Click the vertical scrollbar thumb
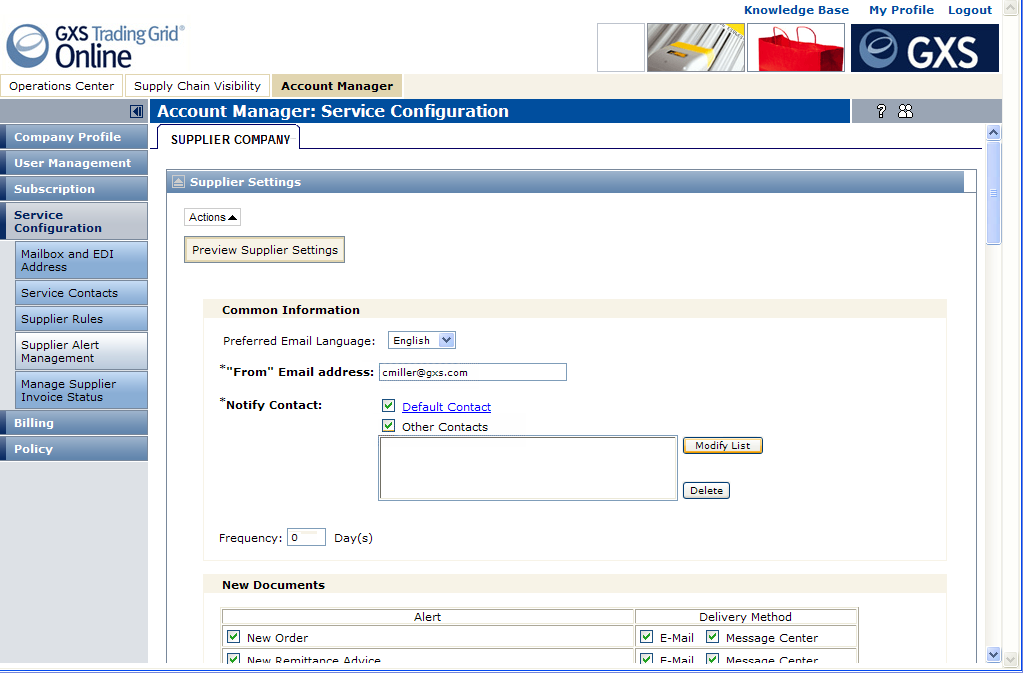 click(994, 193)
